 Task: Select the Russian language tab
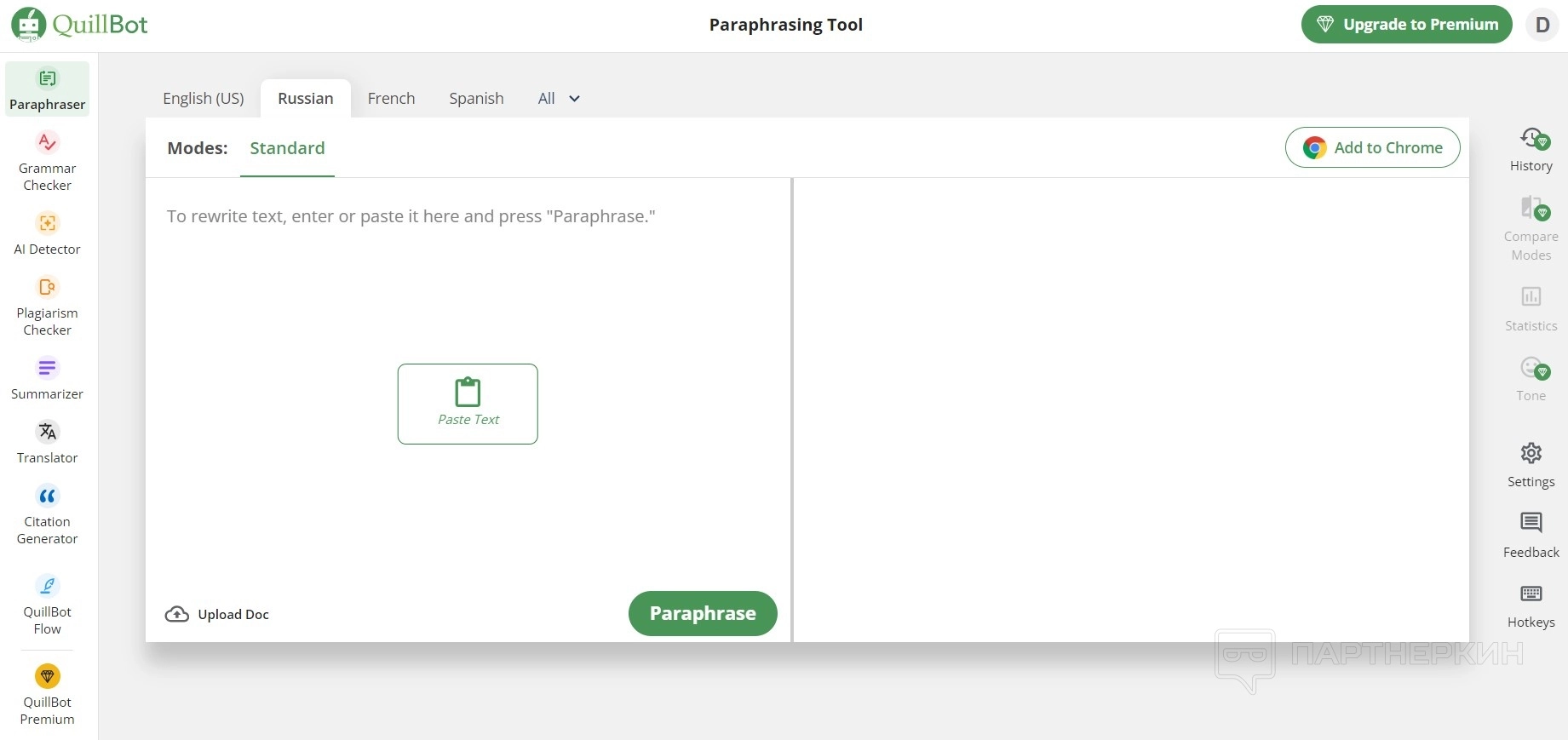[306, 99]
